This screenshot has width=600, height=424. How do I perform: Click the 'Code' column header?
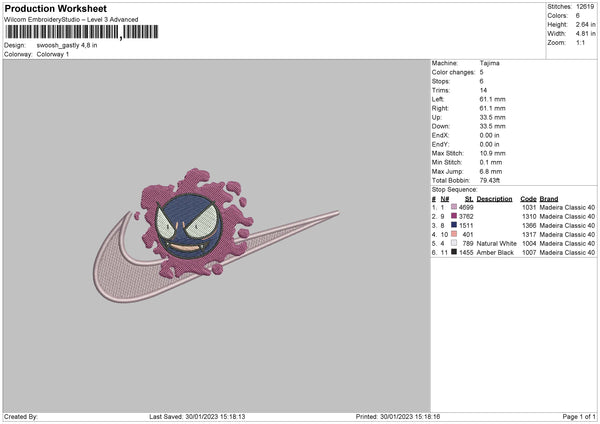click(528, 199)
